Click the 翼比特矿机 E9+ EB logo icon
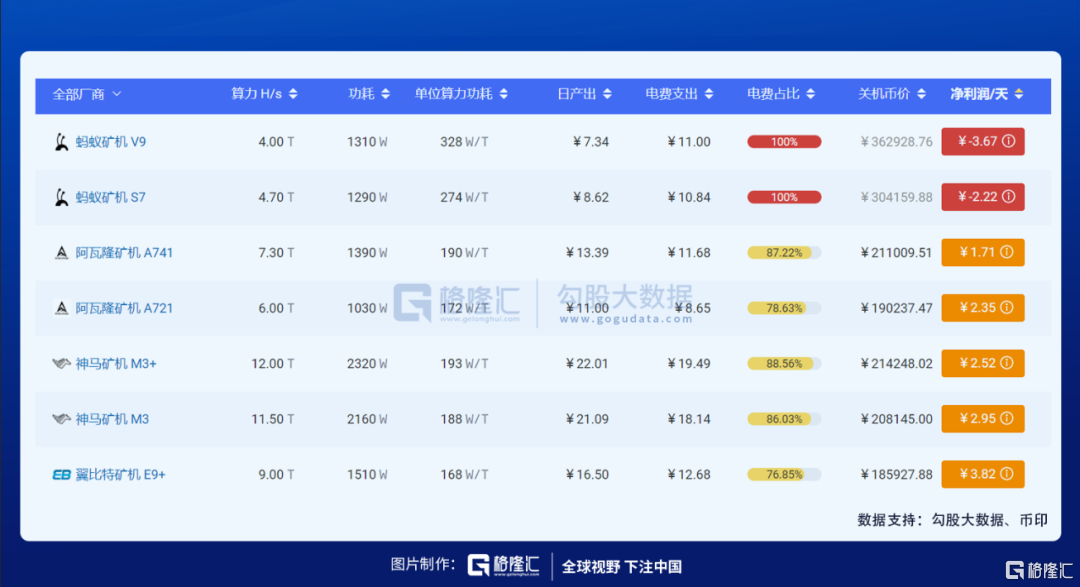This screenshot has width=1080, height=587. coord(61,475)
